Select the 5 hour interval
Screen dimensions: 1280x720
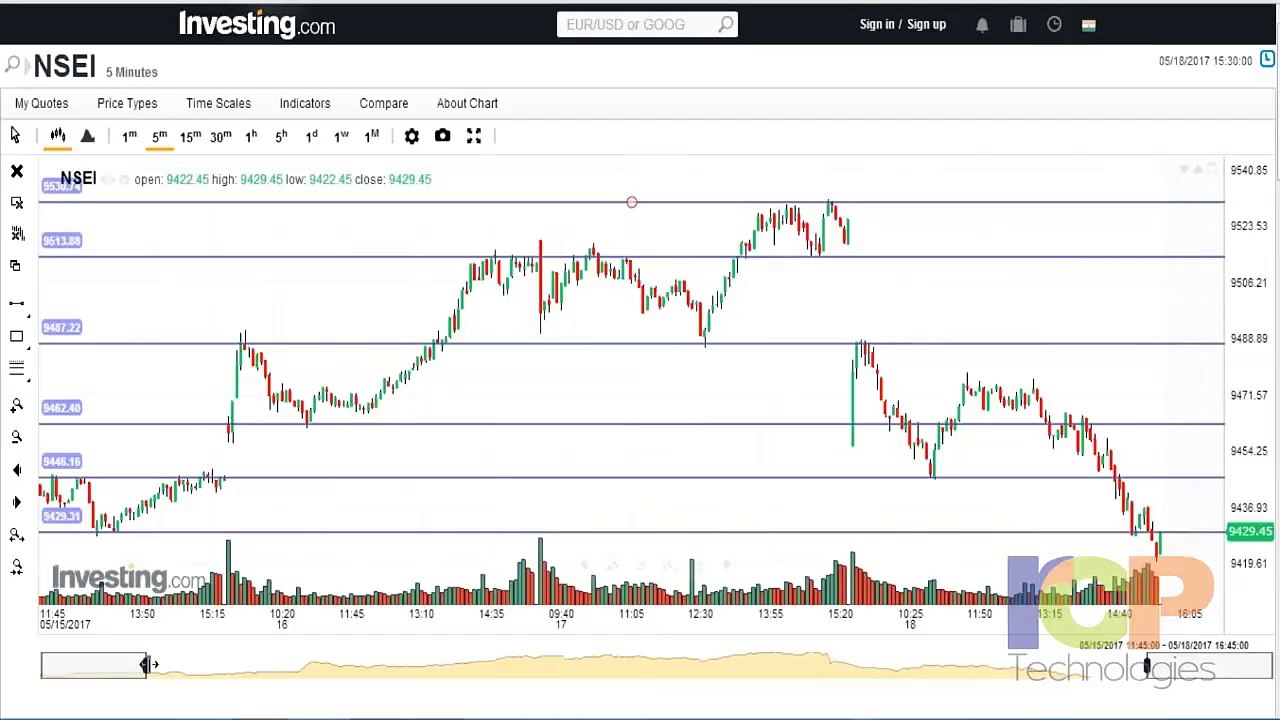click(281, 136)
